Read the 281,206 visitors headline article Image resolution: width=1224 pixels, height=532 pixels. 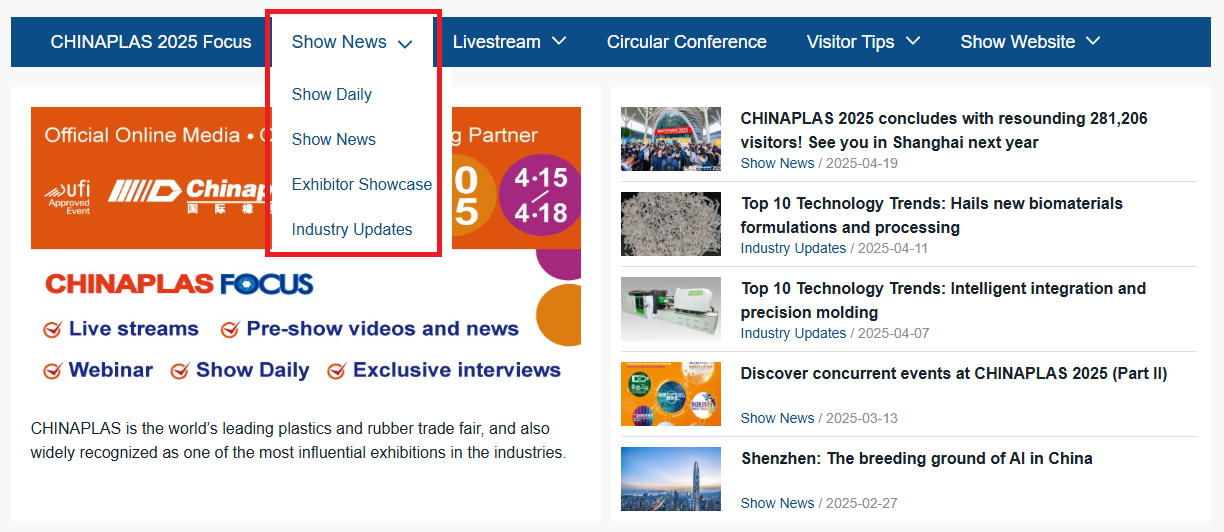[x=943, y=130]
